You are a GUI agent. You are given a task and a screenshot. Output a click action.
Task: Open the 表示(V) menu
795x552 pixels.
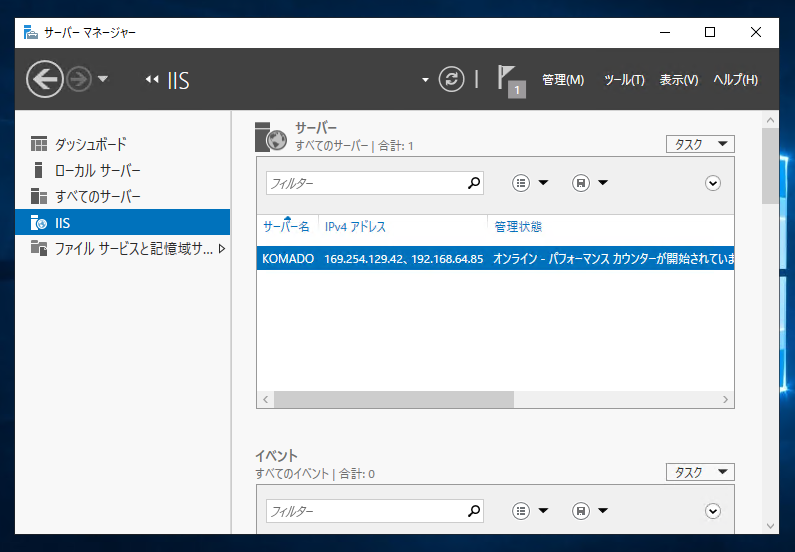[x=678, y=80]
